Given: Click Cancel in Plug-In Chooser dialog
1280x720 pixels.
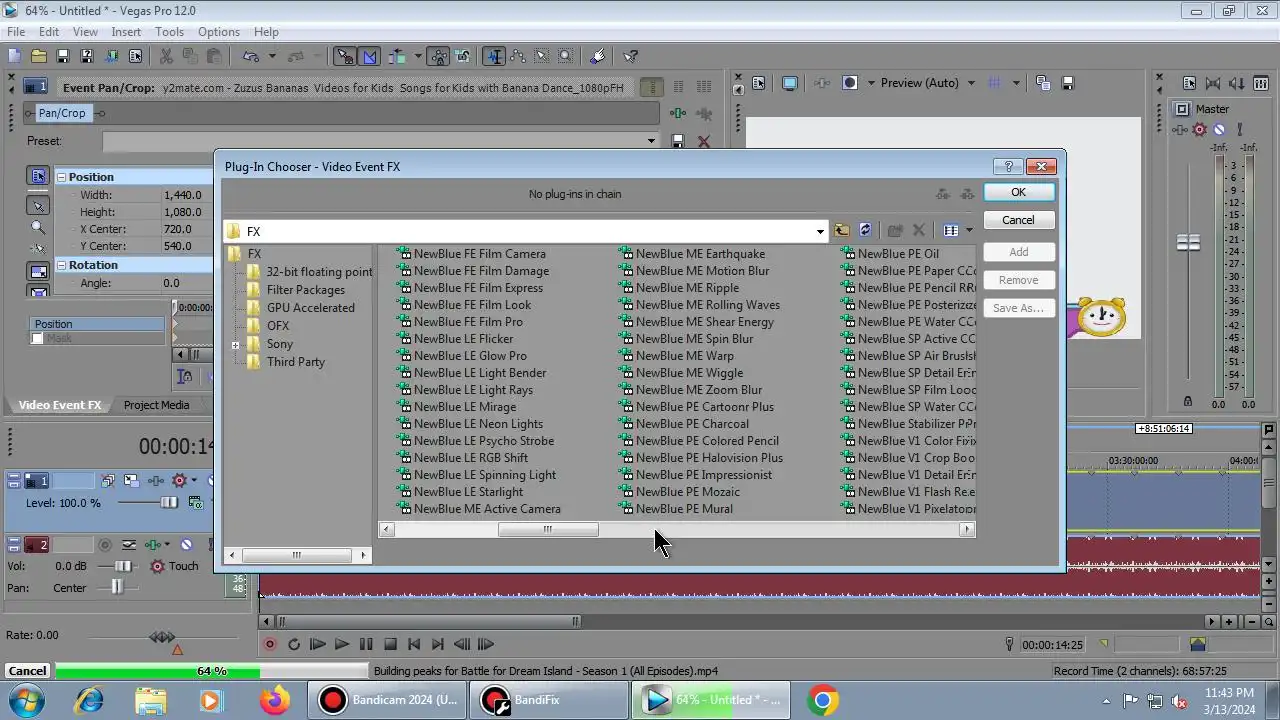Looking at the screenshot, I should point(1018,220).
